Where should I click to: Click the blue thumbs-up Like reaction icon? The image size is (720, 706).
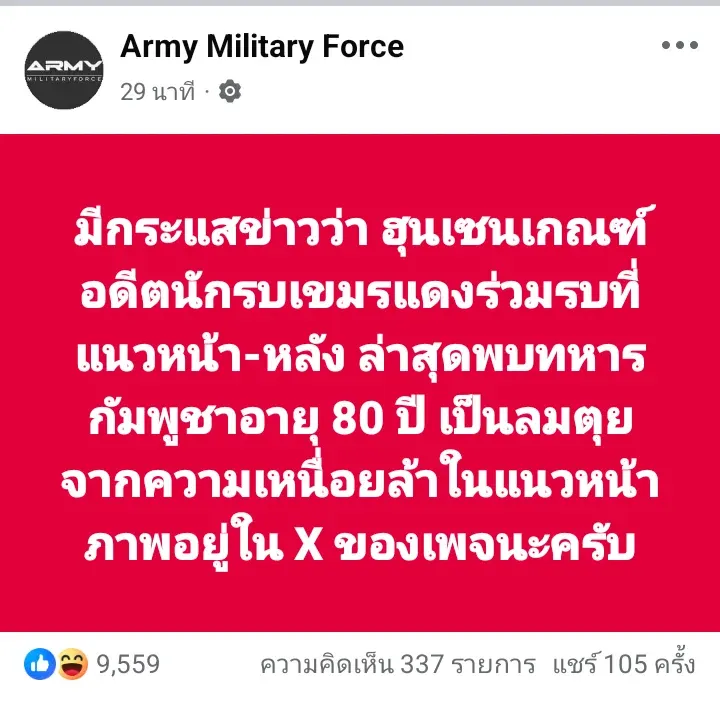(39, 664)
